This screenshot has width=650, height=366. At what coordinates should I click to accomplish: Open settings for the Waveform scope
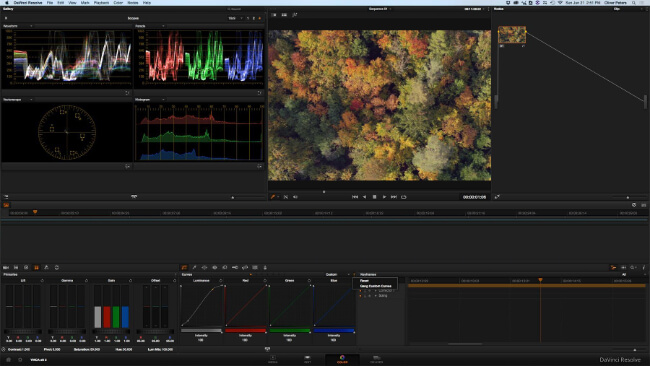(127, 93)
